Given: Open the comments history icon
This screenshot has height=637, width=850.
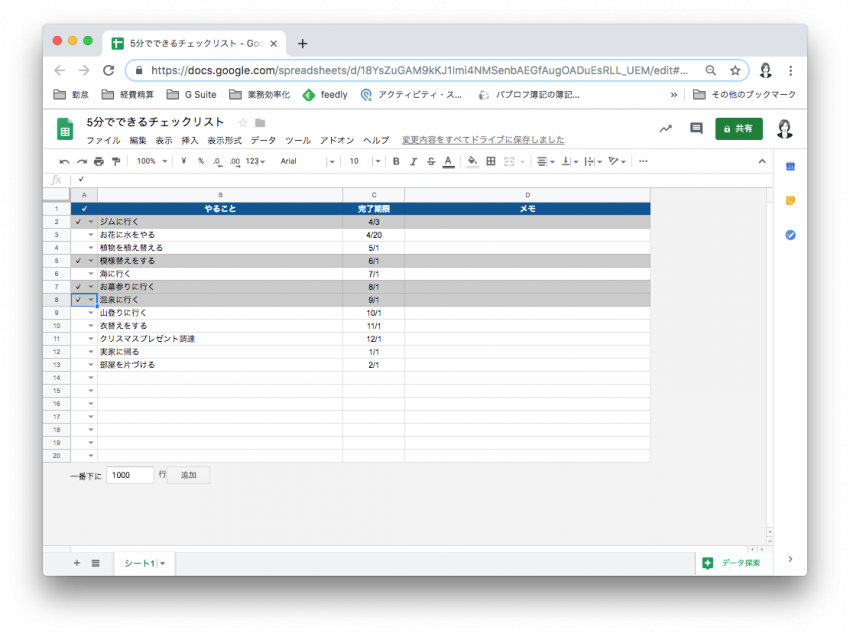Looking at the screenshot, I should (696, 129).
